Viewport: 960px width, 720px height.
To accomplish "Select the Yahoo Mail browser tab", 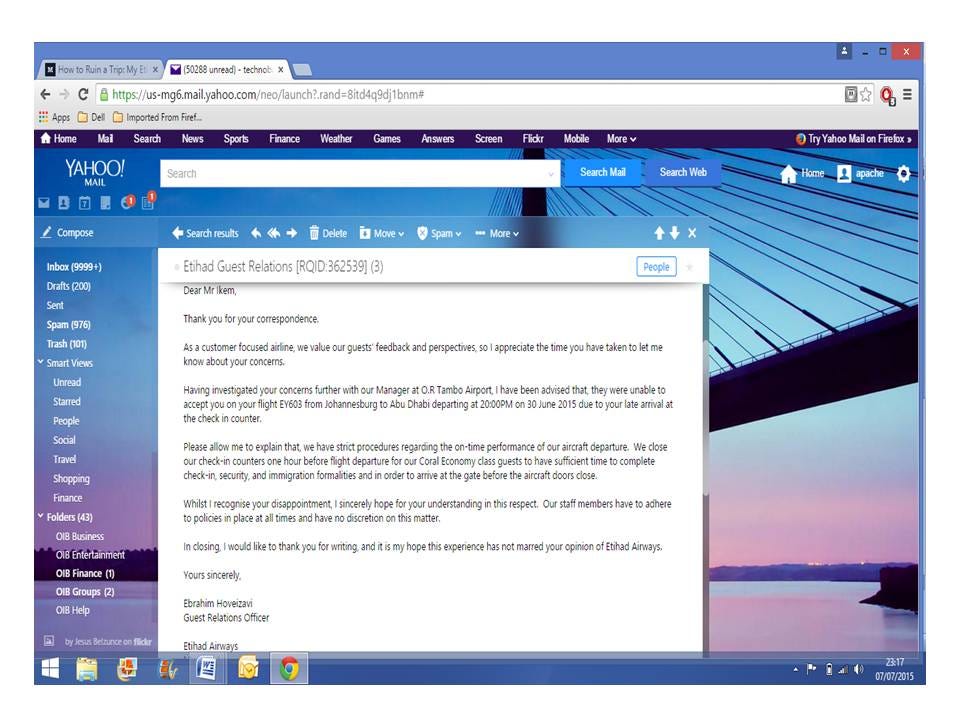I will (227, 70).
